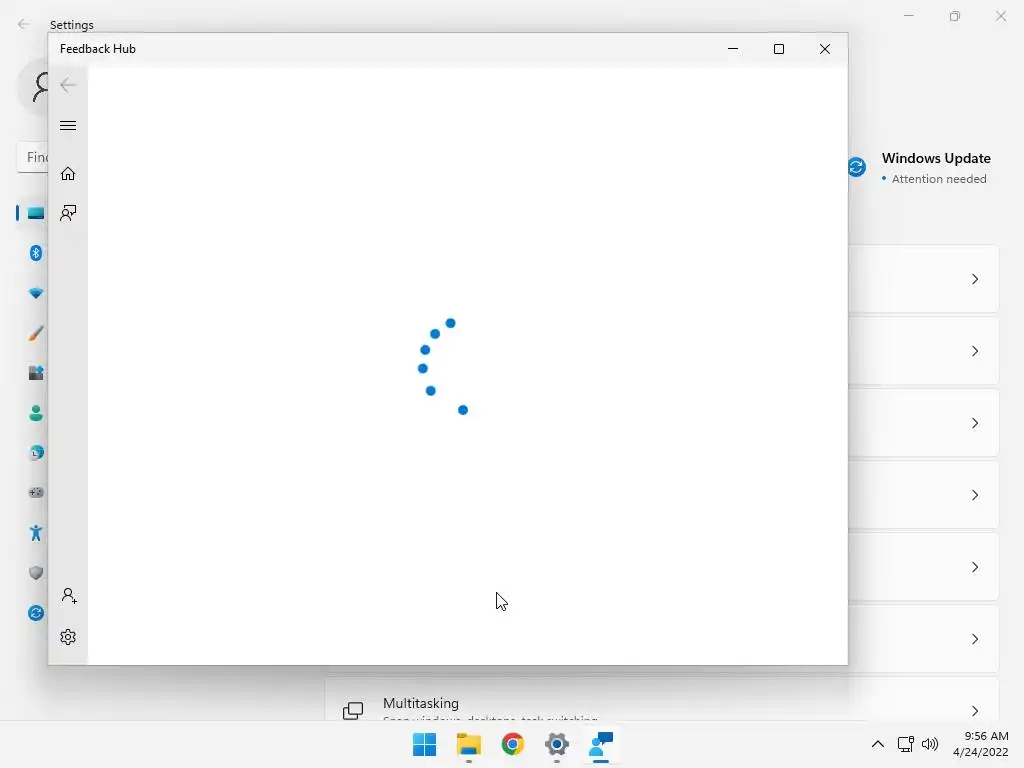Image resolution: width=1024 pixels, height=768 pixels.
Task: Select Apps icon in Settings sidebar
Action: pos(36,373)
